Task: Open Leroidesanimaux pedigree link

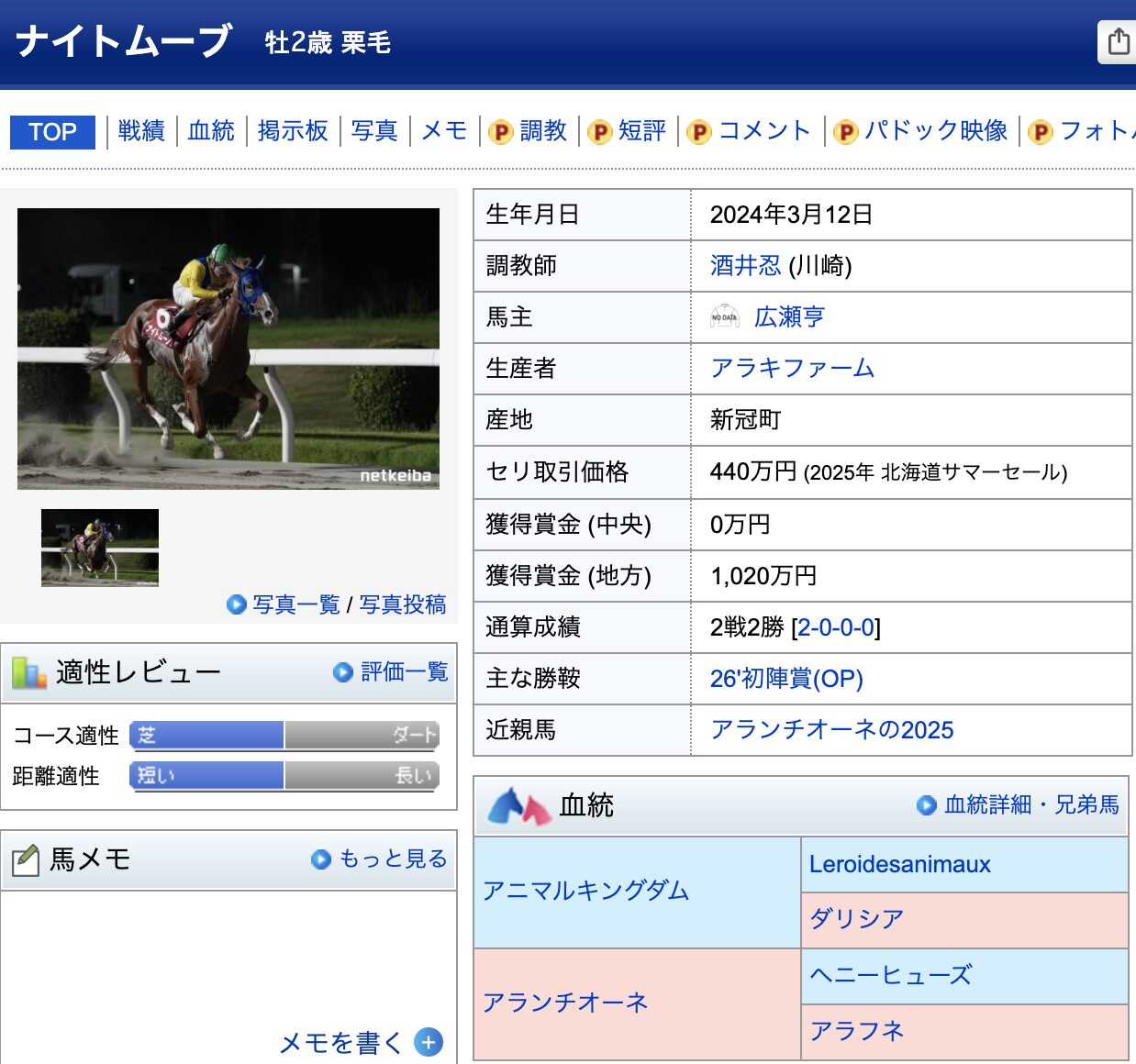Action: point(900,864)
